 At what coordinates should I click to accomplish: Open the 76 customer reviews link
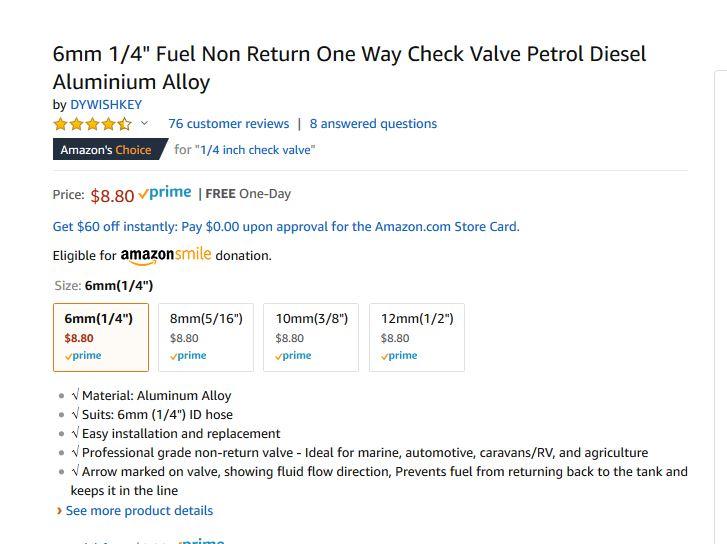click(x=229, y=124)
